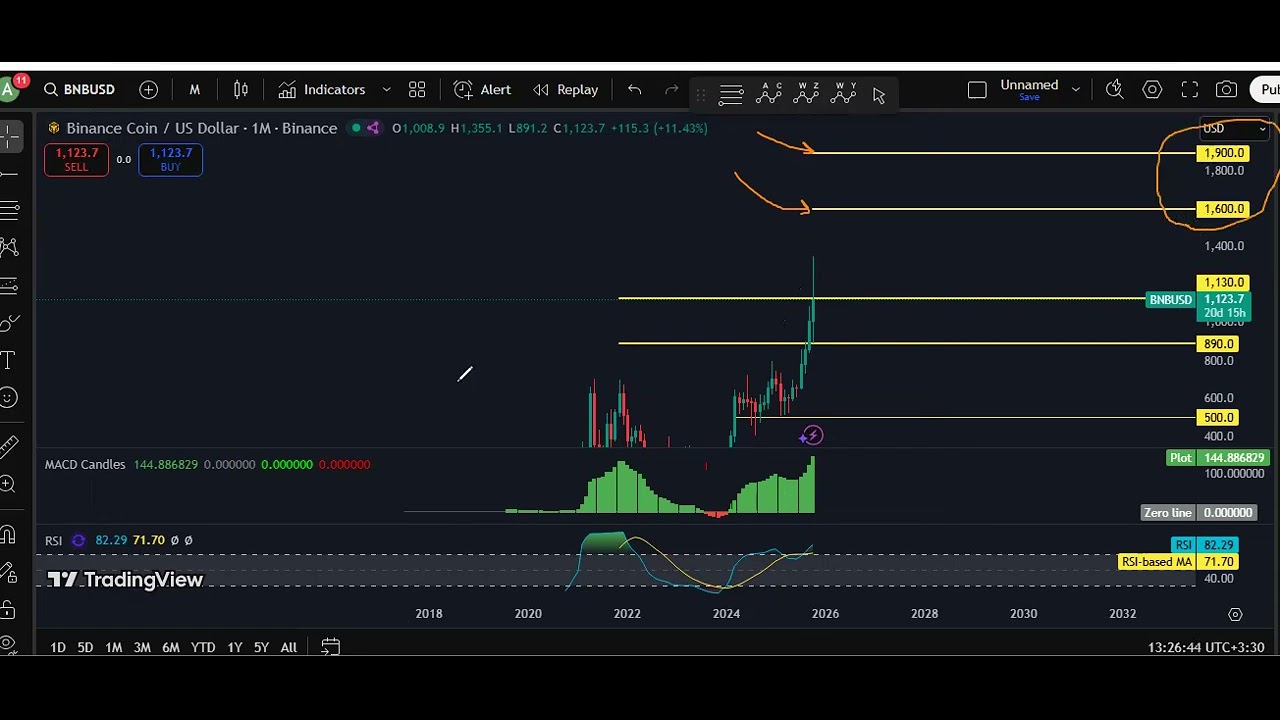Choose the arrow cursor in floating toolbar

878,95
